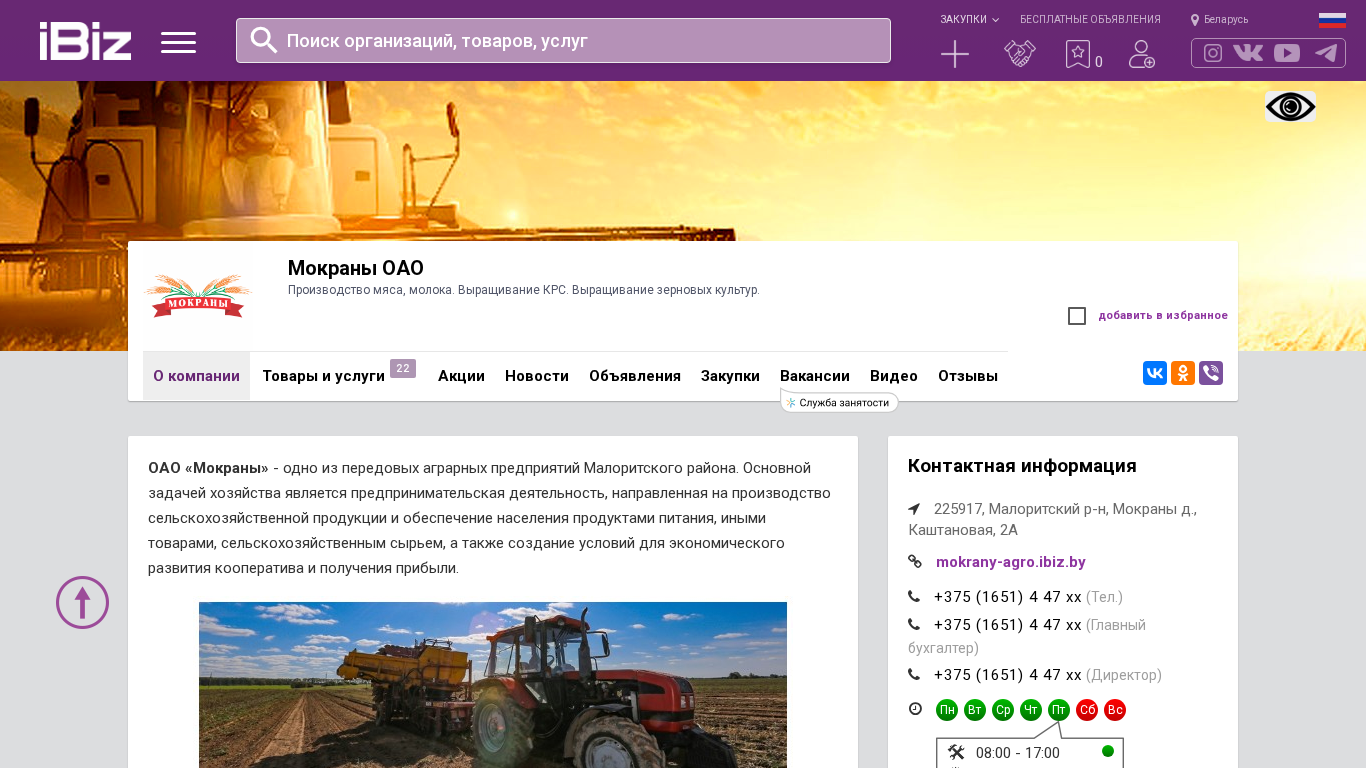Screen dimensions: 1366x768
Task: Open the Акции tab
Action: click(x=461, y=376)
